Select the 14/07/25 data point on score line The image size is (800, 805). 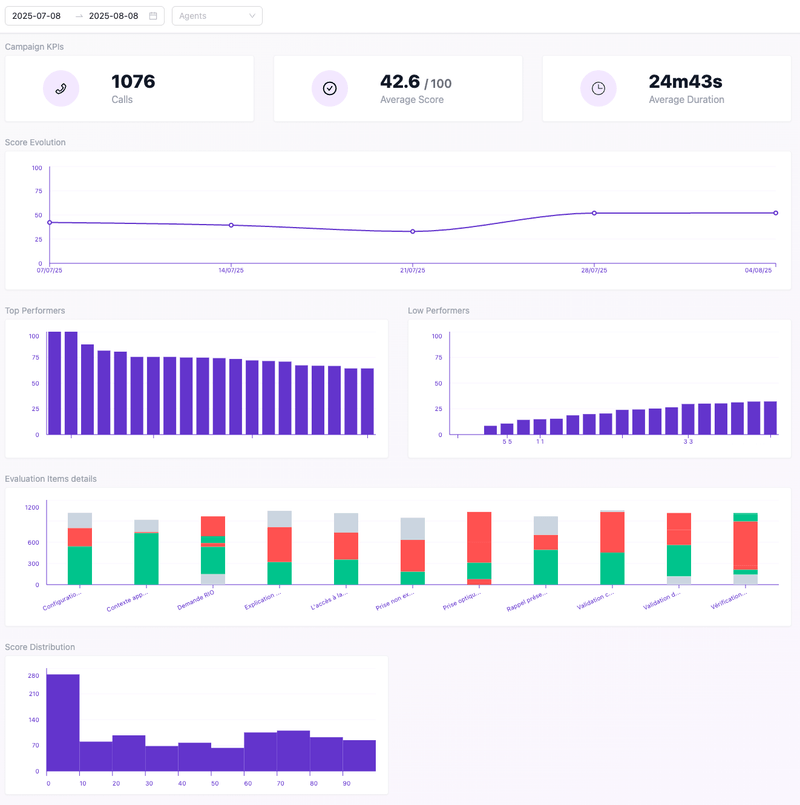coord(231,225)
